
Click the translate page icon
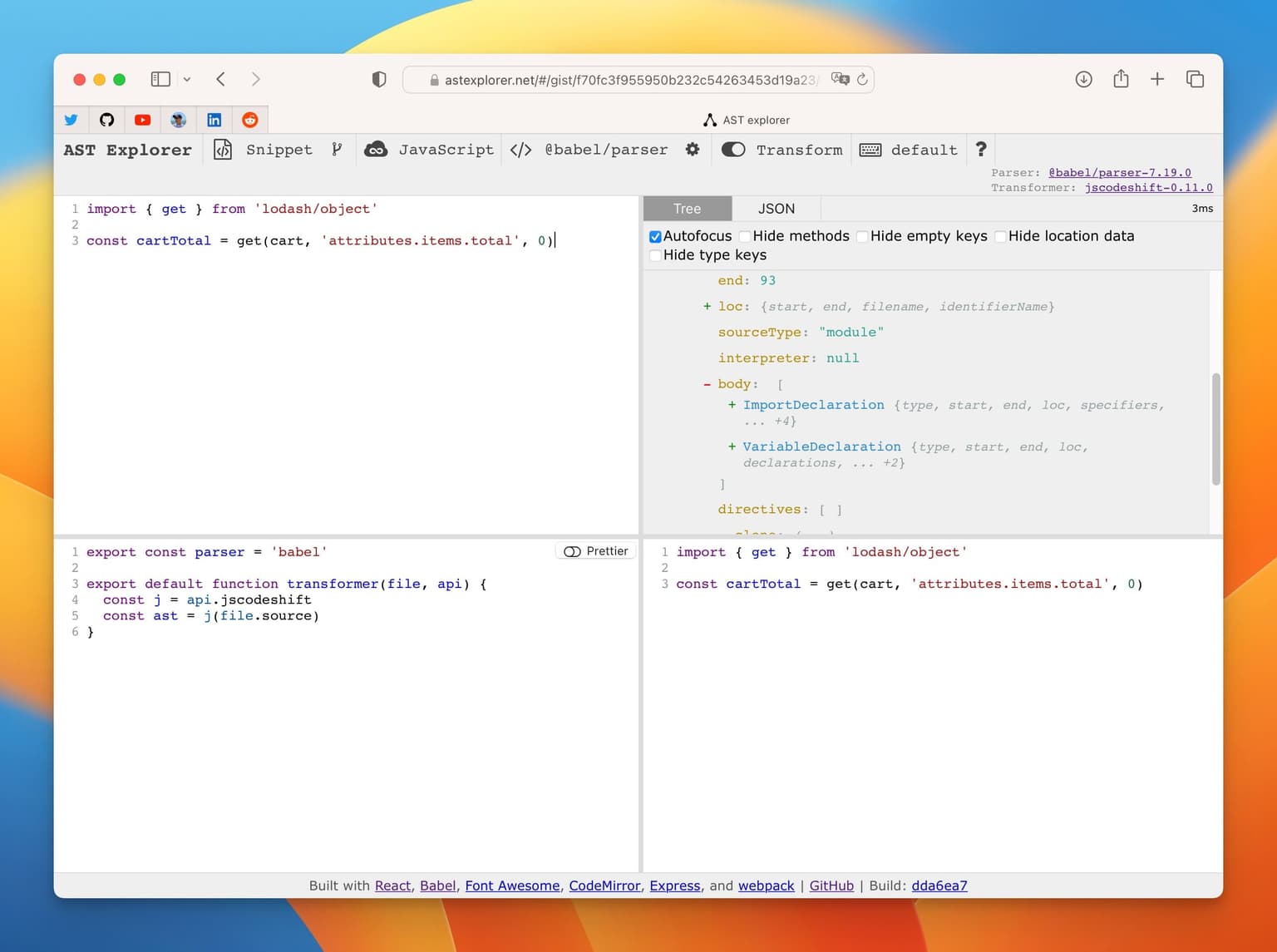(x=840, y=79)
